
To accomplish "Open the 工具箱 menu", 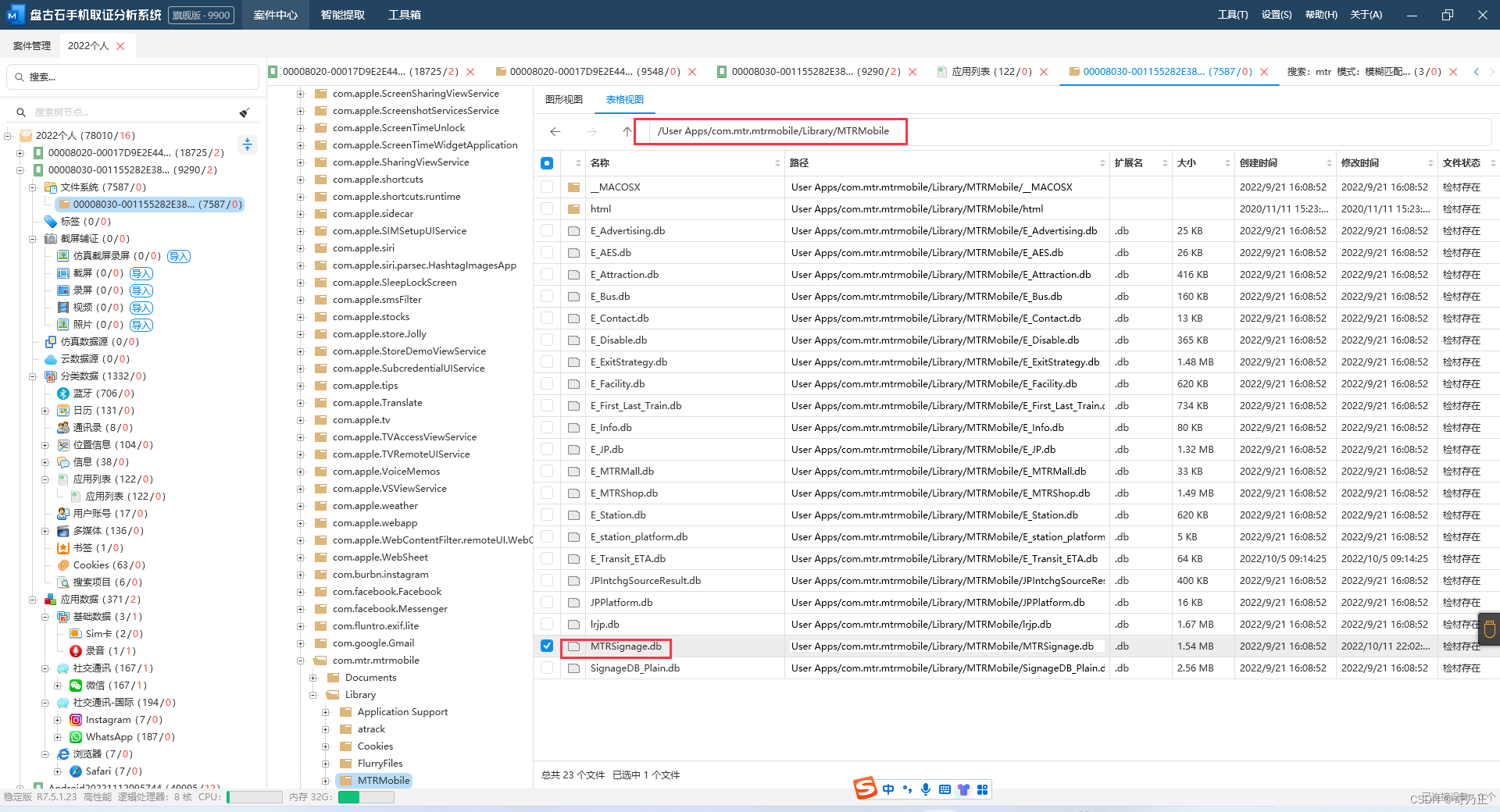I will (x=405, y=15).
